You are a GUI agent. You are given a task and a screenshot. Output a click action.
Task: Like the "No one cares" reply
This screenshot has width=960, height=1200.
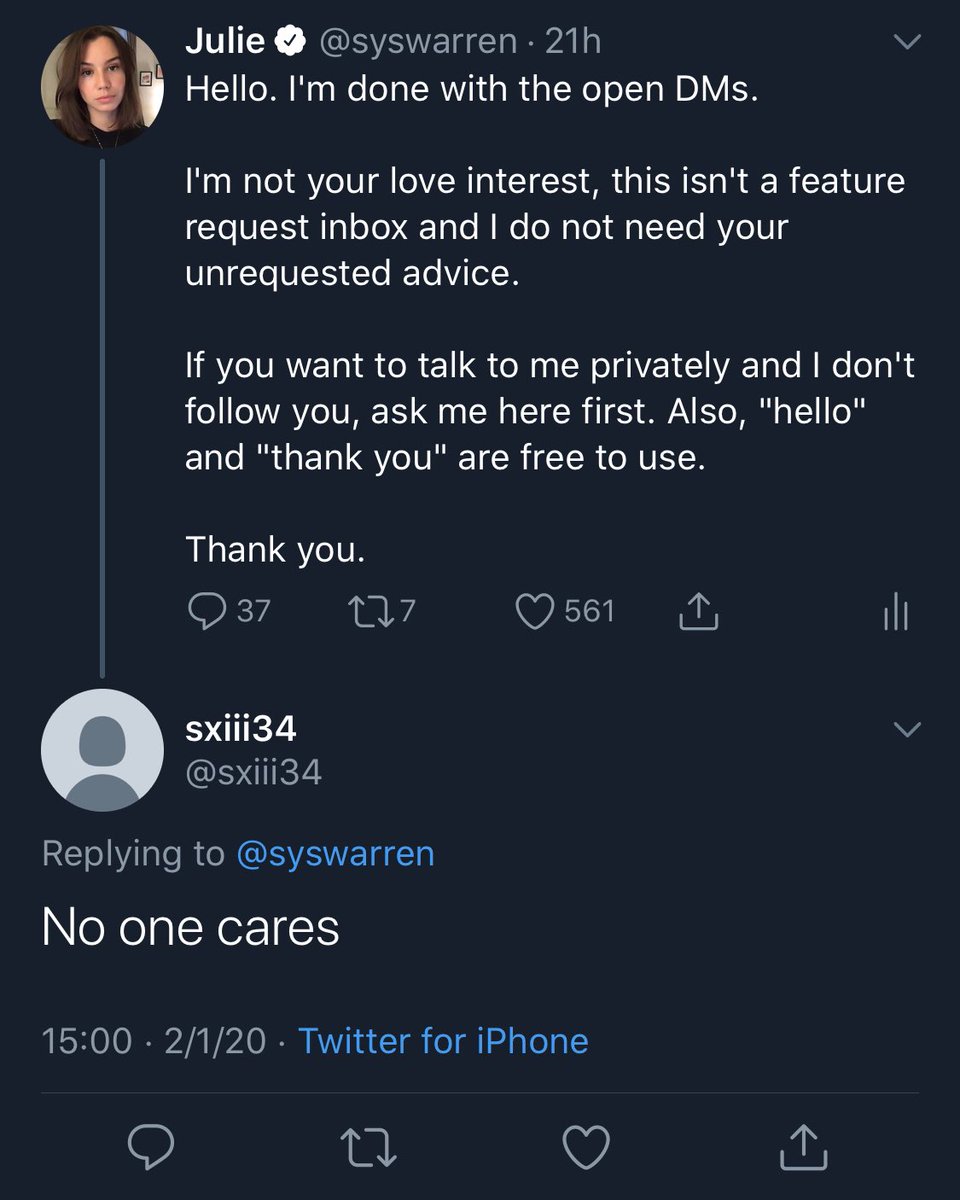[x=586, y=1144]
